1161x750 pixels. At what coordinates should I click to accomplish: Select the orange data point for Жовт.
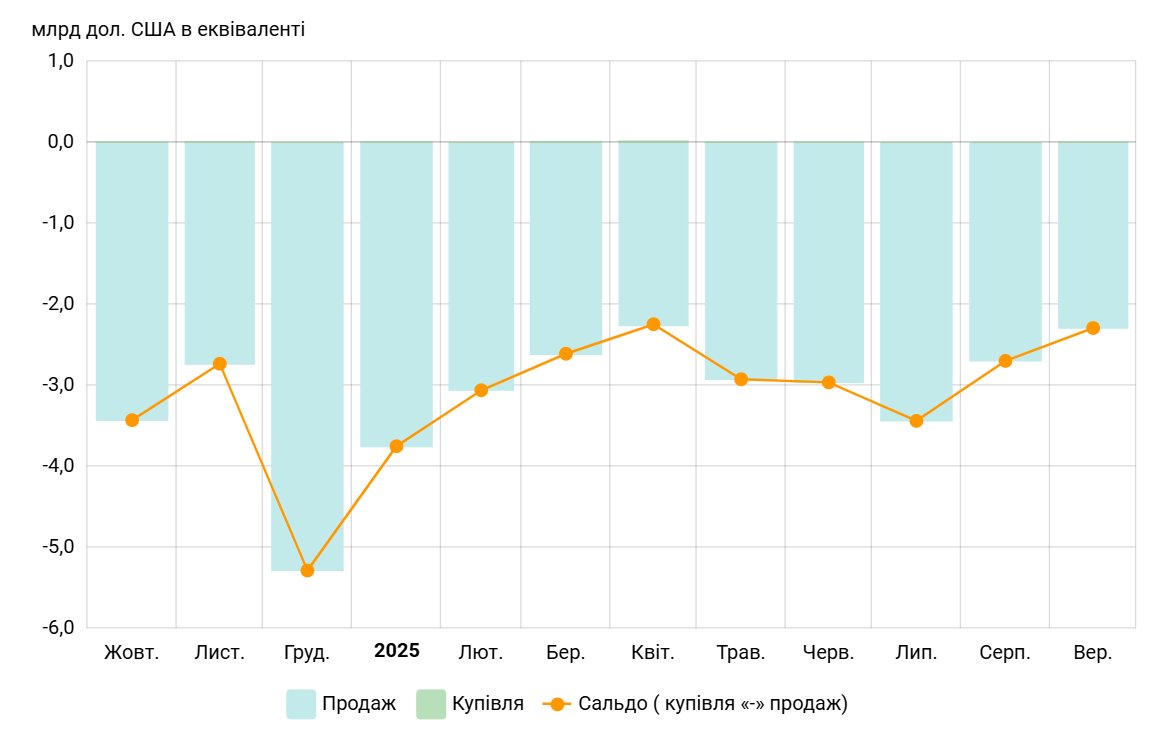point(132,420)
